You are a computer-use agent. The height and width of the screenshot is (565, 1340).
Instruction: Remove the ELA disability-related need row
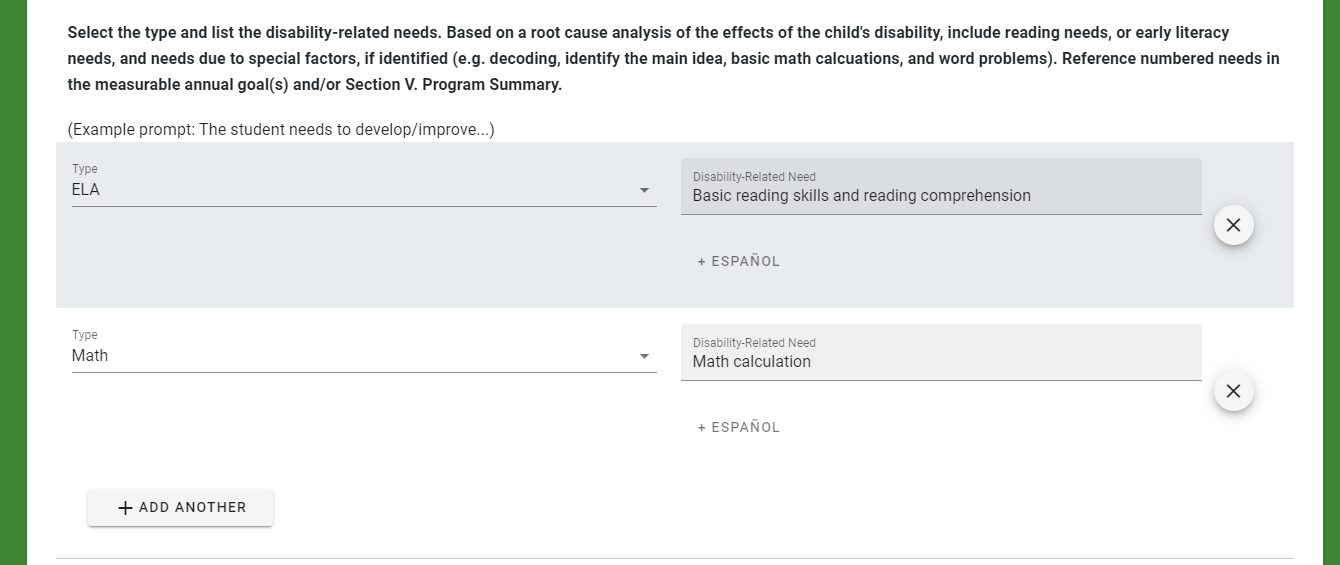click(1233, 225)
